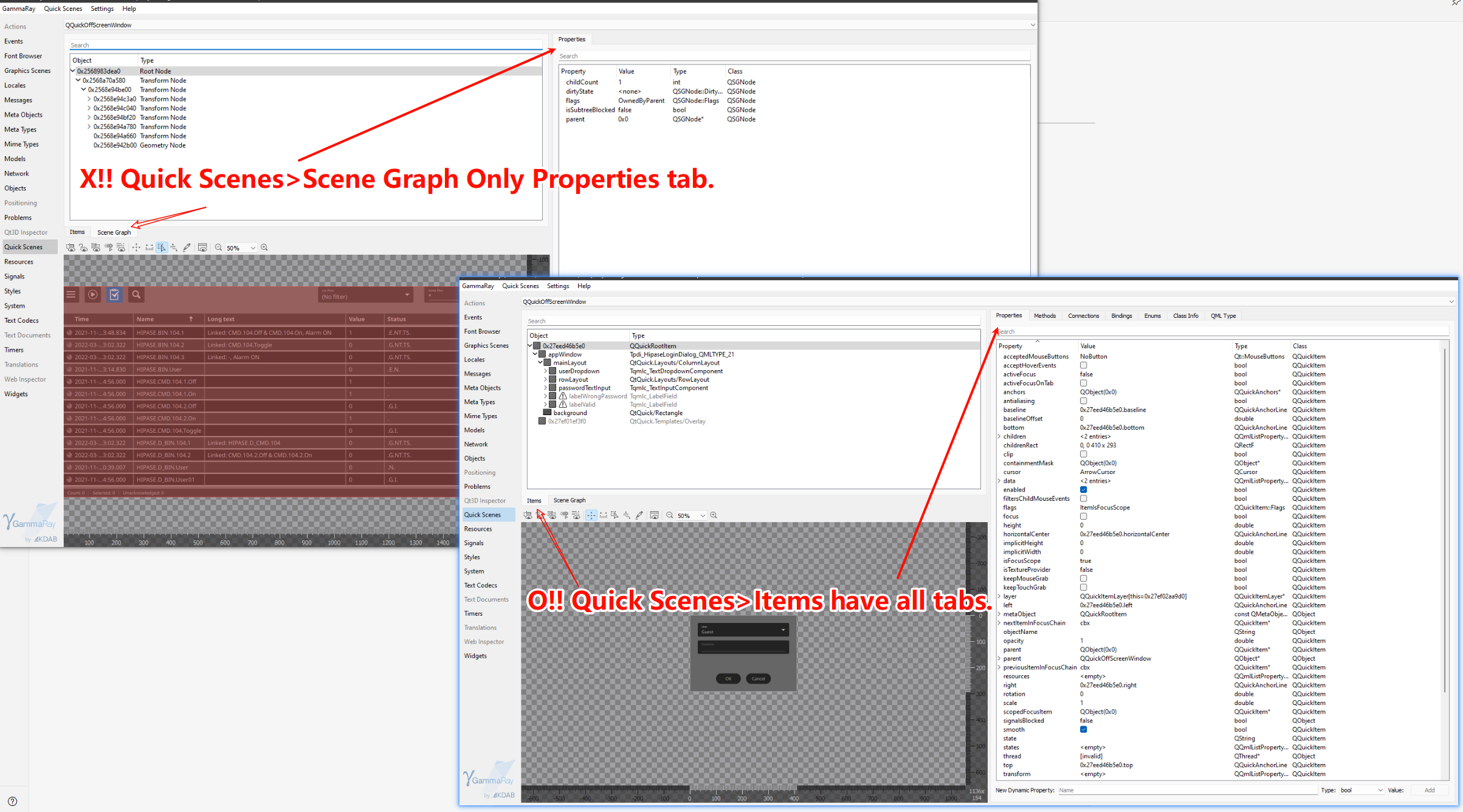
Task: Toggle the acceptHoverEvents checkbox
Action: coord(1083,366)
